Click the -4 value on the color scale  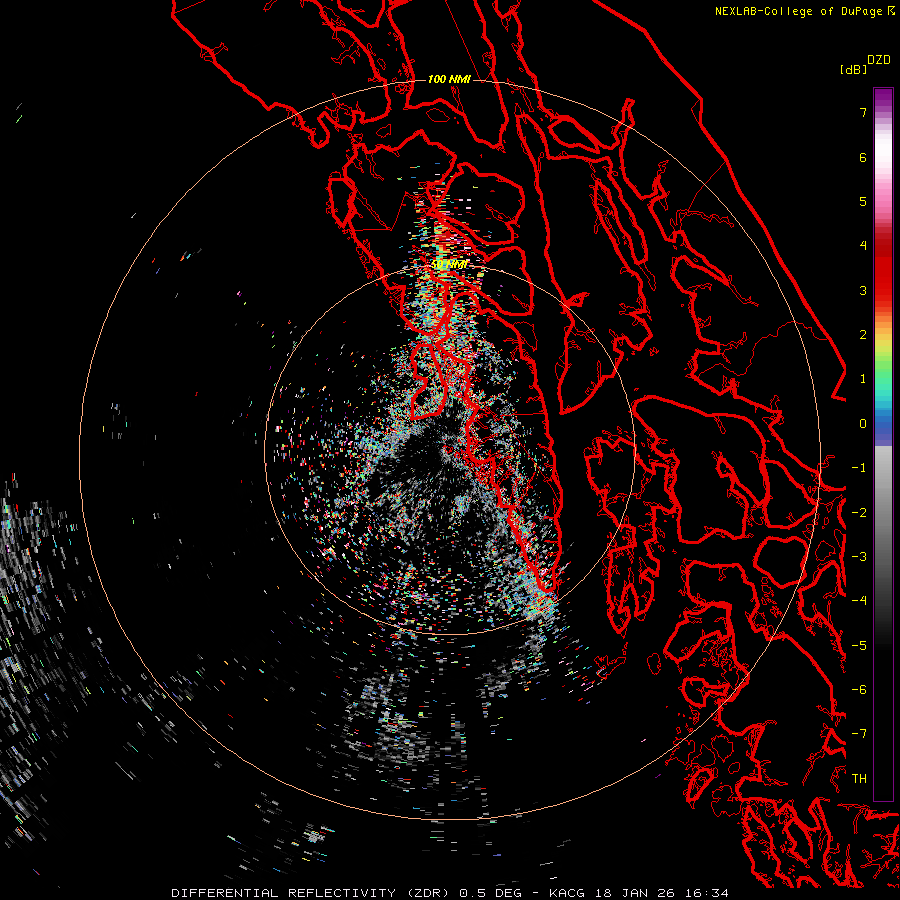[x=859, y=601]
